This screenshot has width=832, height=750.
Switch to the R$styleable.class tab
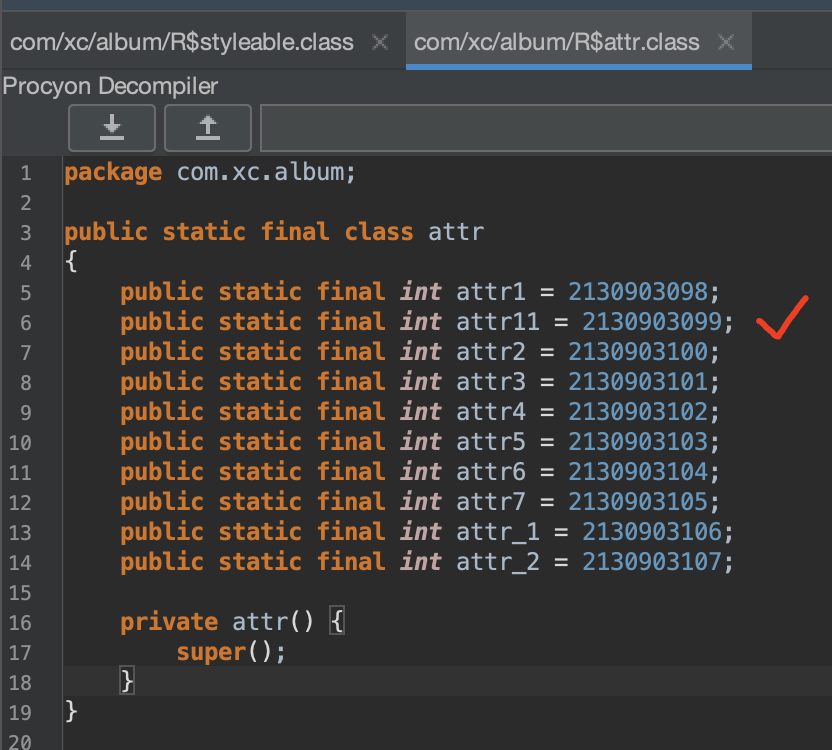point(182,42)
